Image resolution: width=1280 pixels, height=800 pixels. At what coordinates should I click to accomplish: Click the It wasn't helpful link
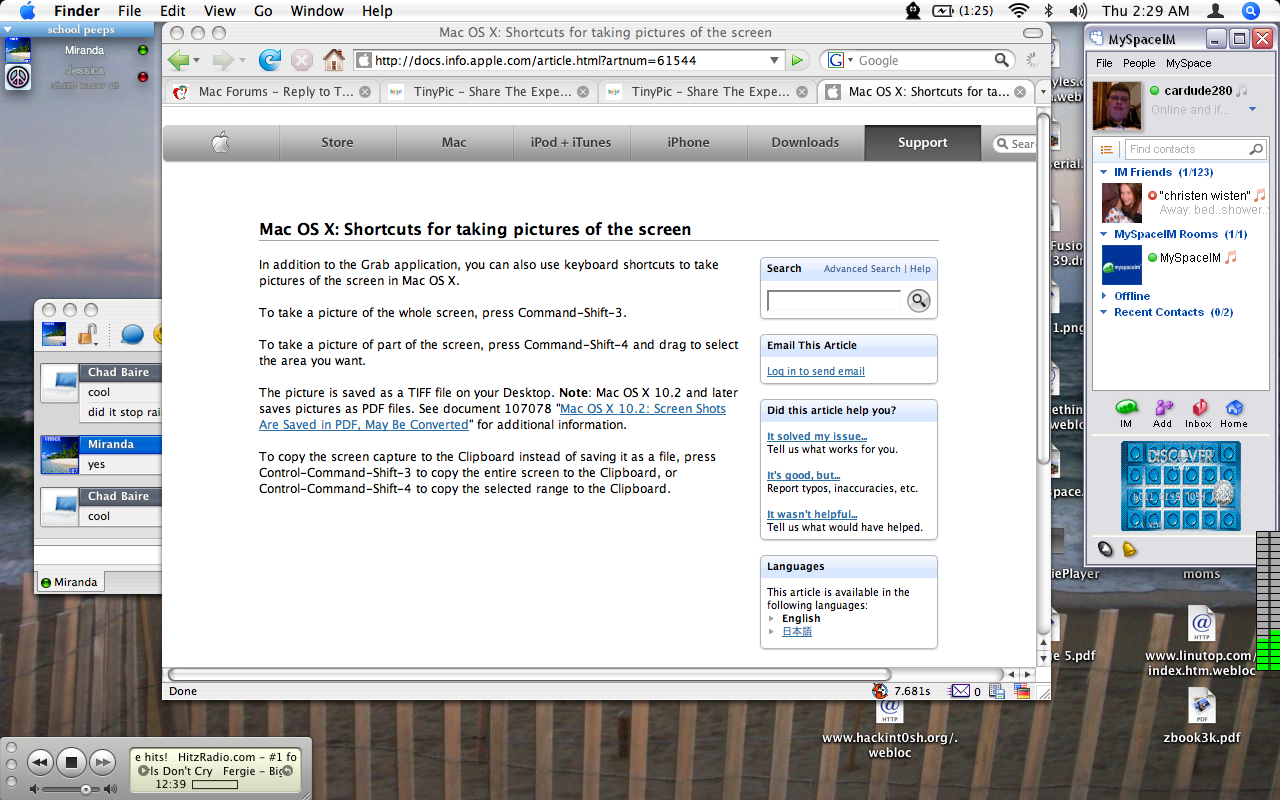(812, 514)
